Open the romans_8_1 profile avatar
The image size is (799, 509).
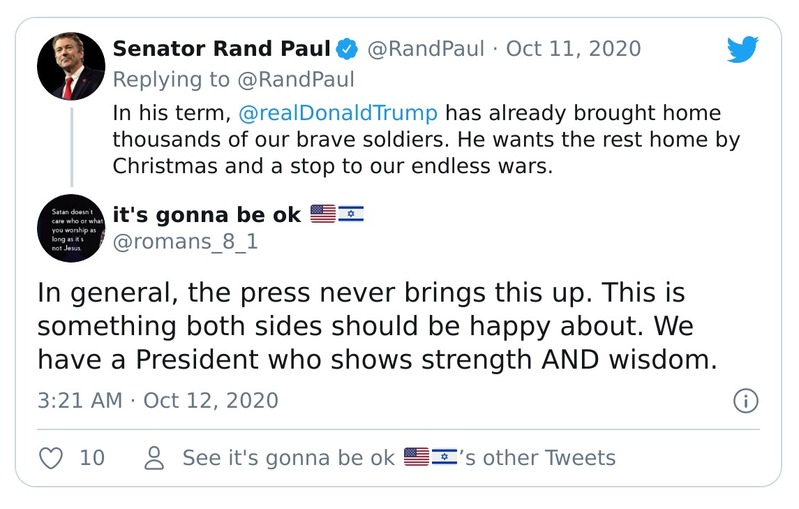click(71, 228)
